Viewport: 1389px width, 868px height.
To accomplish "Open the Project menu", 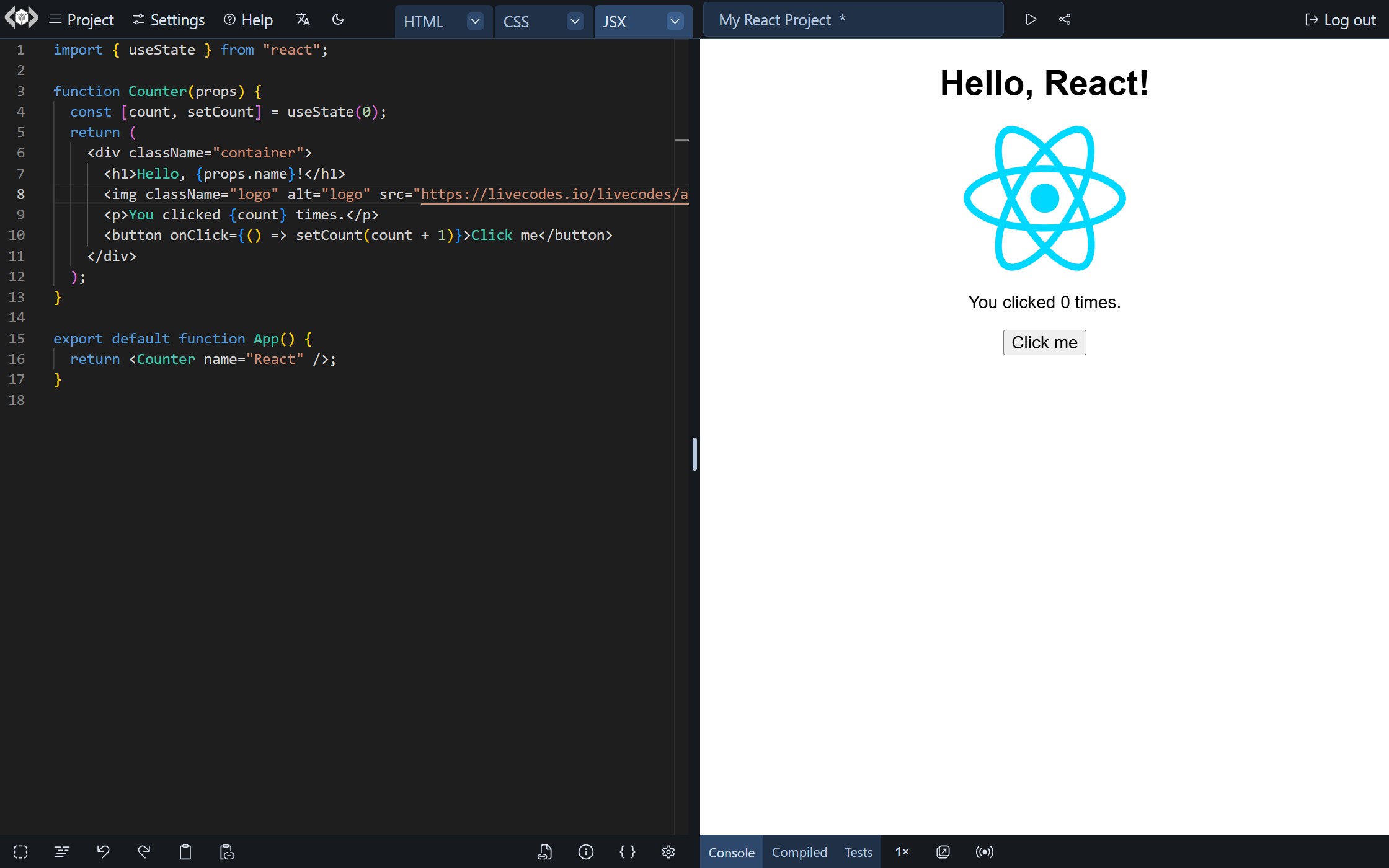I will coord(81,19).
